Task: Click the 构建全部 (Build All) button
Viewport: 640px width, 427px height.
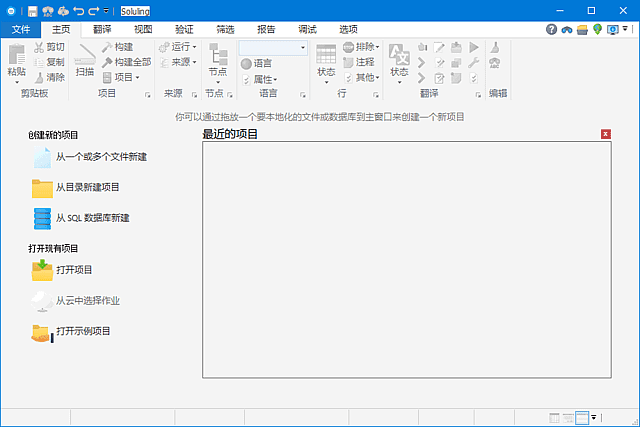Action: pyautogui.click(x=126, y=62)
